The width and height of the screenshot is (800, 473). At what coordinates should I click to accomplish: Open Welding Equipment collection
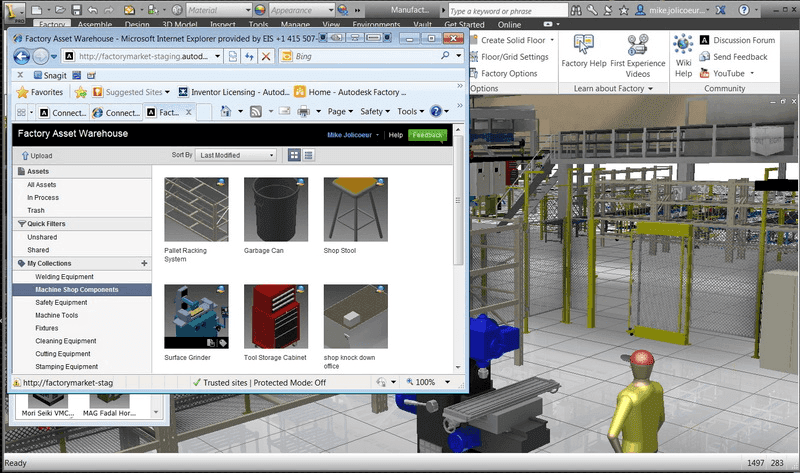pyautogui.click(x=64, y=277)
